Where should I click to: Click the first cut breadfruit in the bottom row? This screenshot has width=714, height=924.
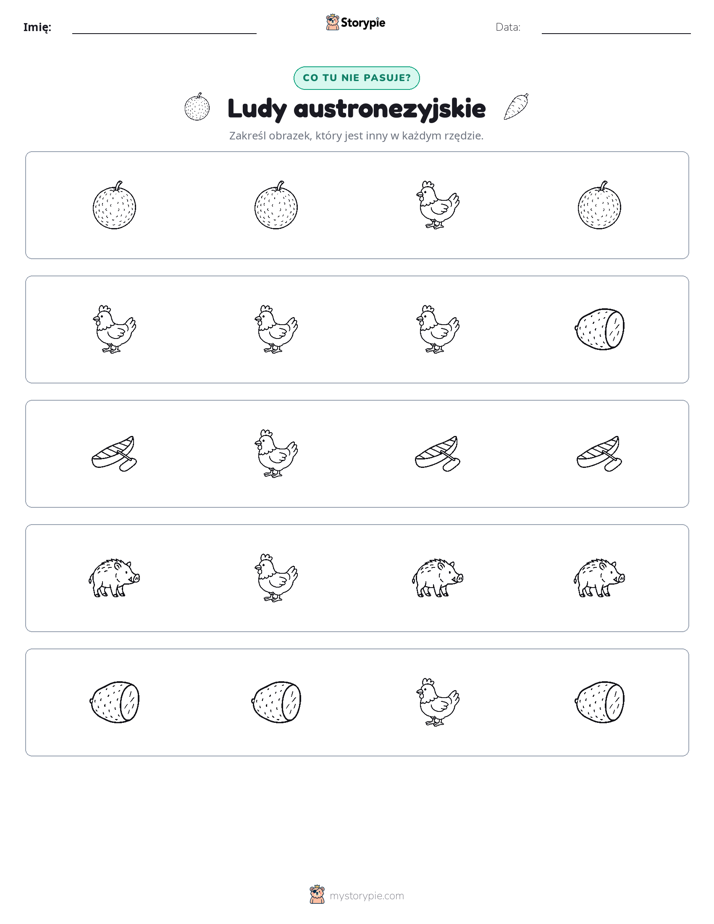114,702
